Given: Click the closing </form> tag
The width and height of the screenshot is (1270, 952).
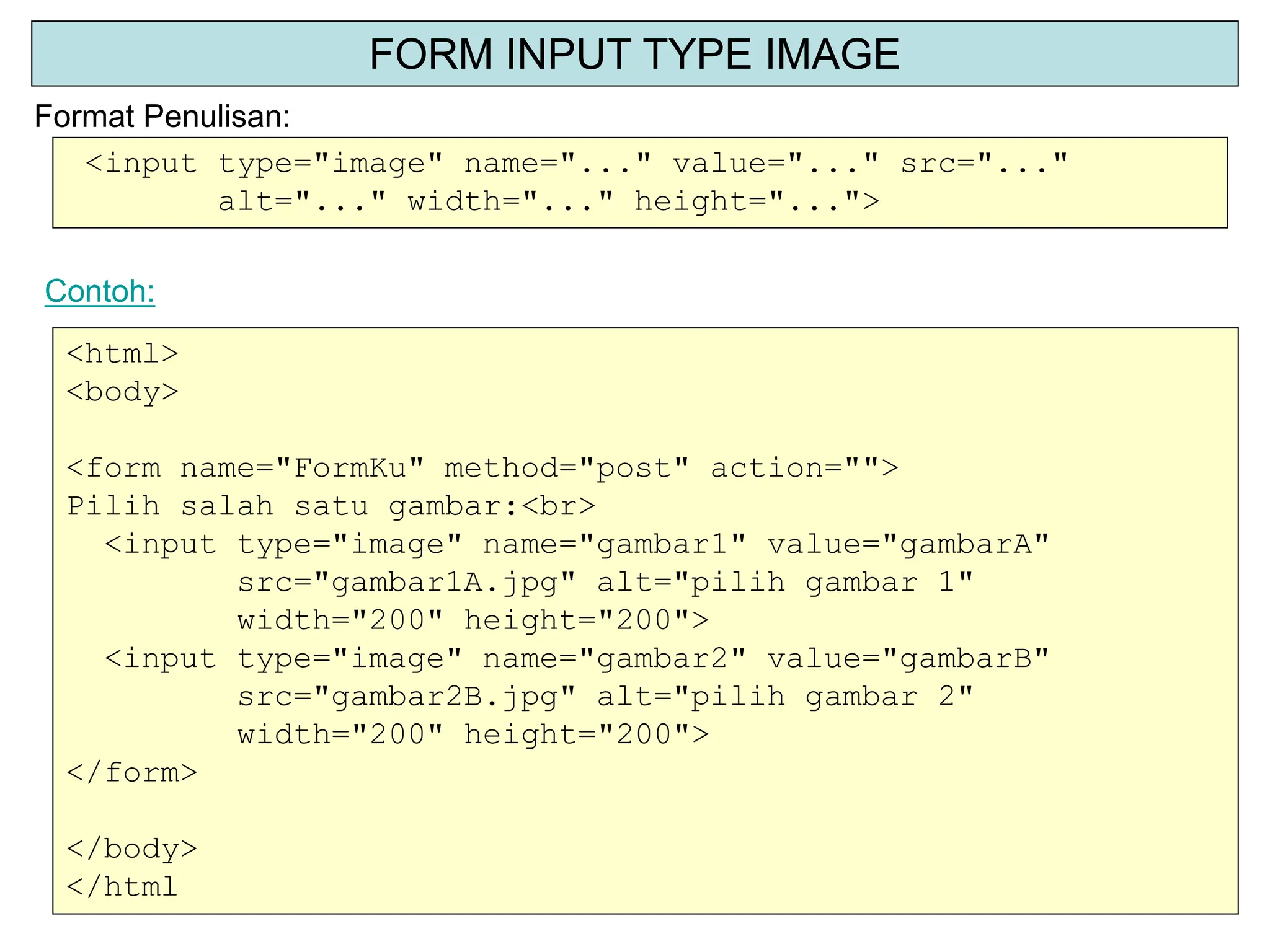Looking at the screenshot, I should [x=131, y=773].
